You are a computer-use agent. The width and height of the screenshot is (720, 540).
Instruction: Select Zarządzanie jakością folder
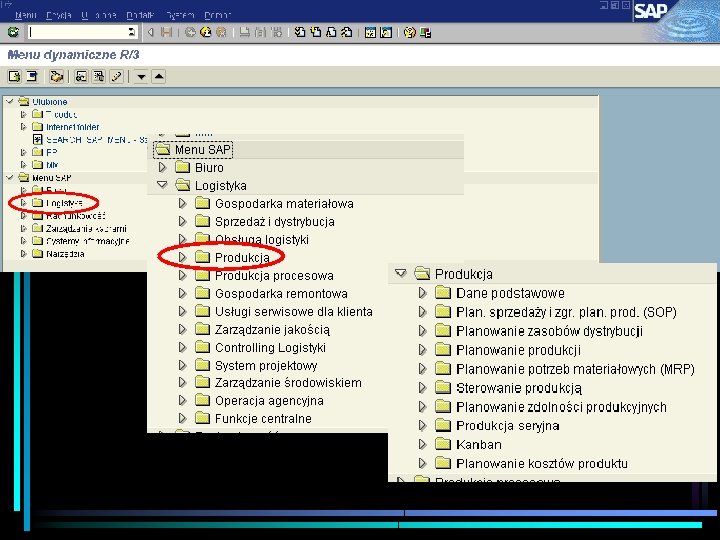pos(272,330)
